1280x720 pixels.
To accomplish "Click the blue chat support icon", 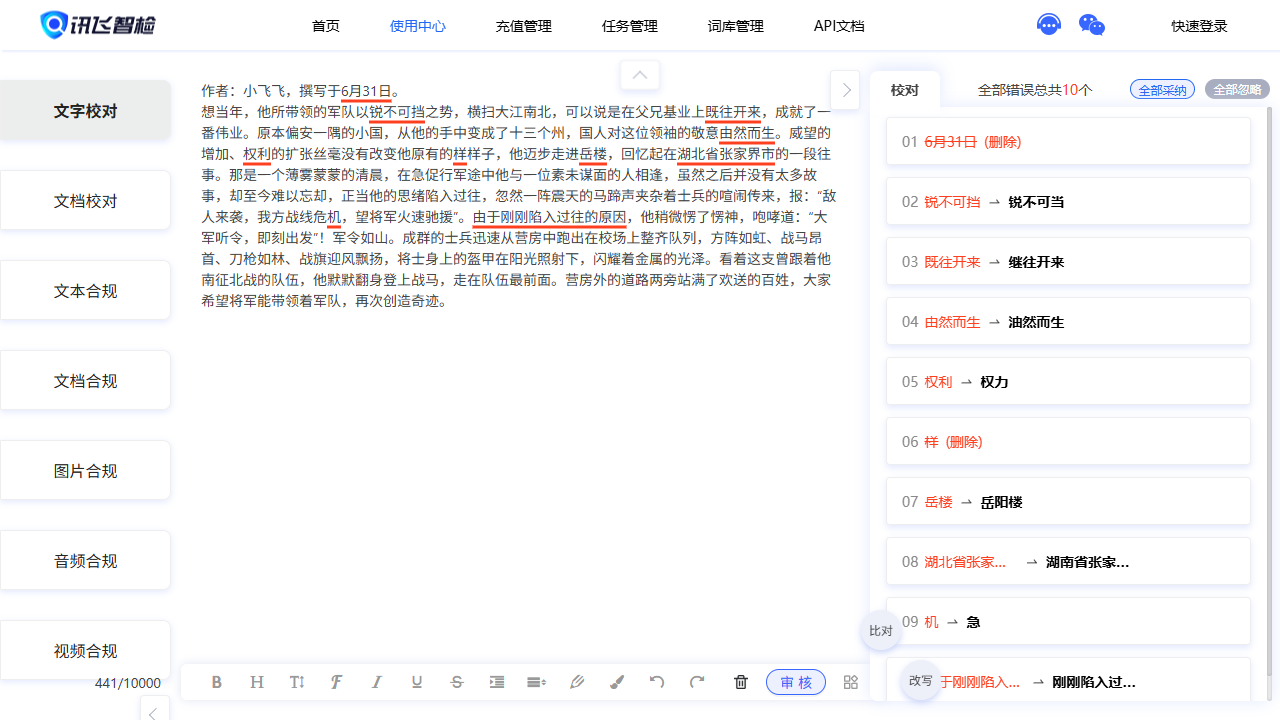I will coord(1048,26).
